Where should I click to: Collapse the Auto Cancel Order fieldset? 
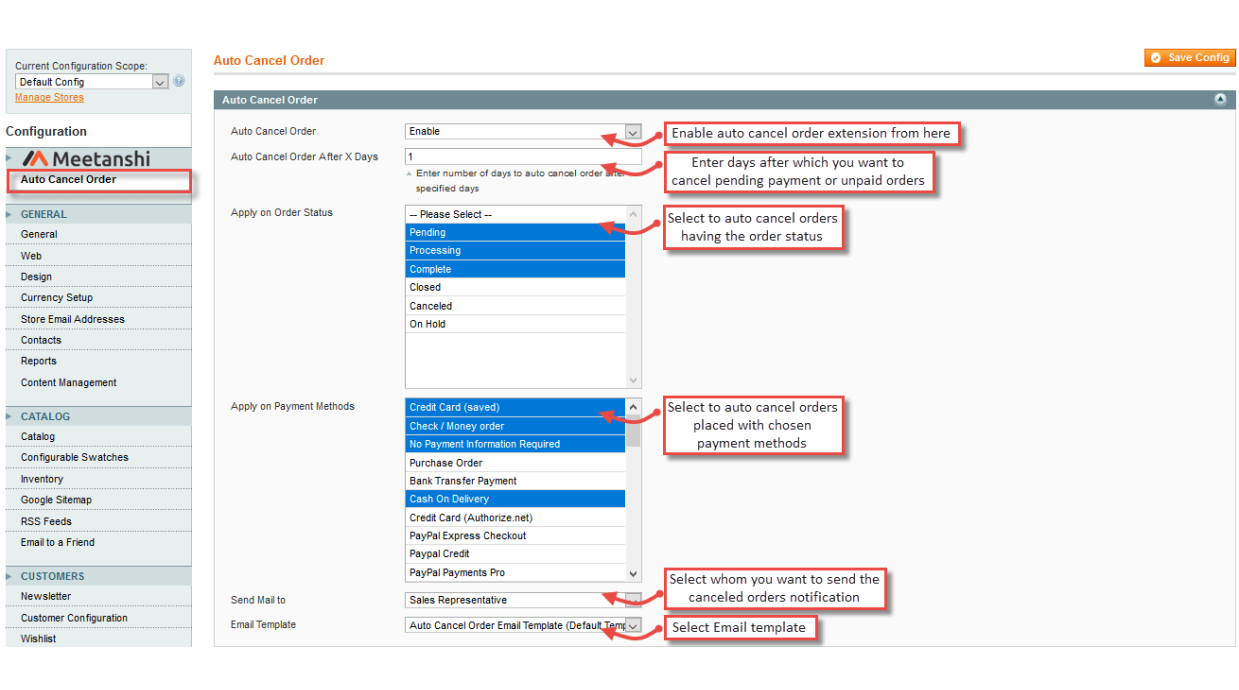1220,100
